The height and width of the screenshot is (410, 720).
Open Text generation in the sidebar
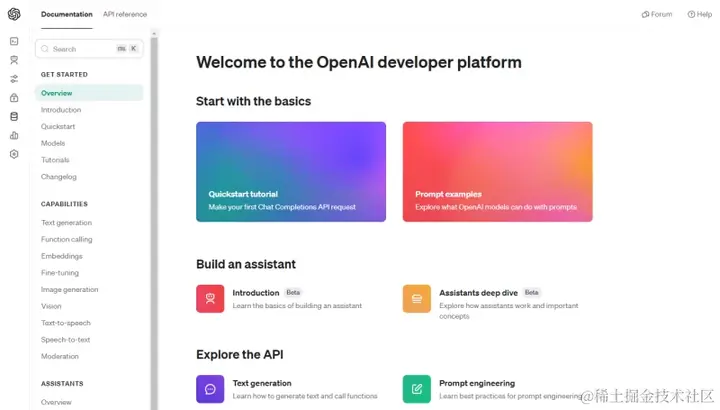pos(67,223)
